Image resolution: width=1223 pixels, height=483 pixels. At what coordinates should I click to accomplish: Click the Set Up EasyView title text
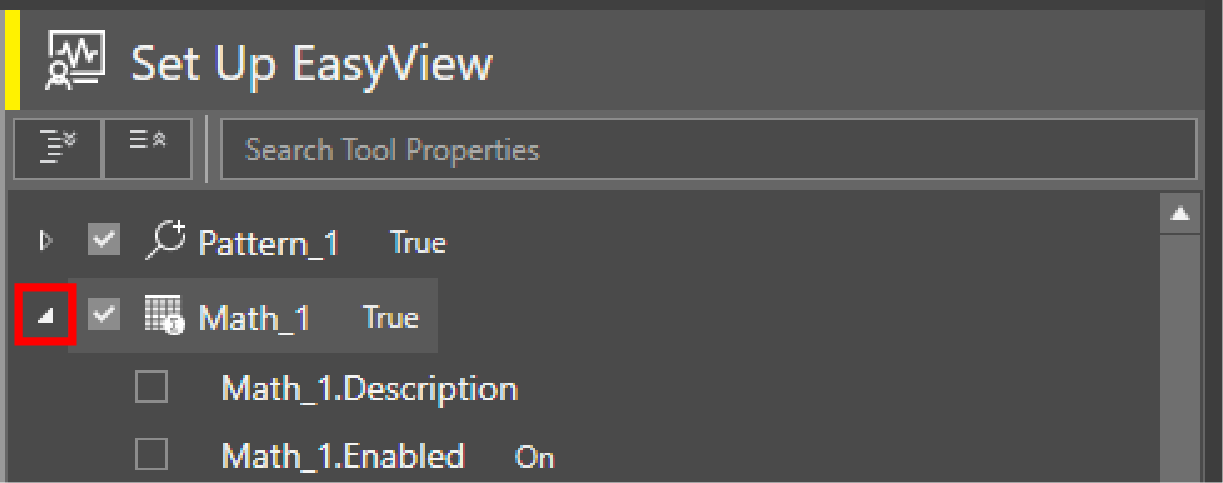(x=312, y=65)
